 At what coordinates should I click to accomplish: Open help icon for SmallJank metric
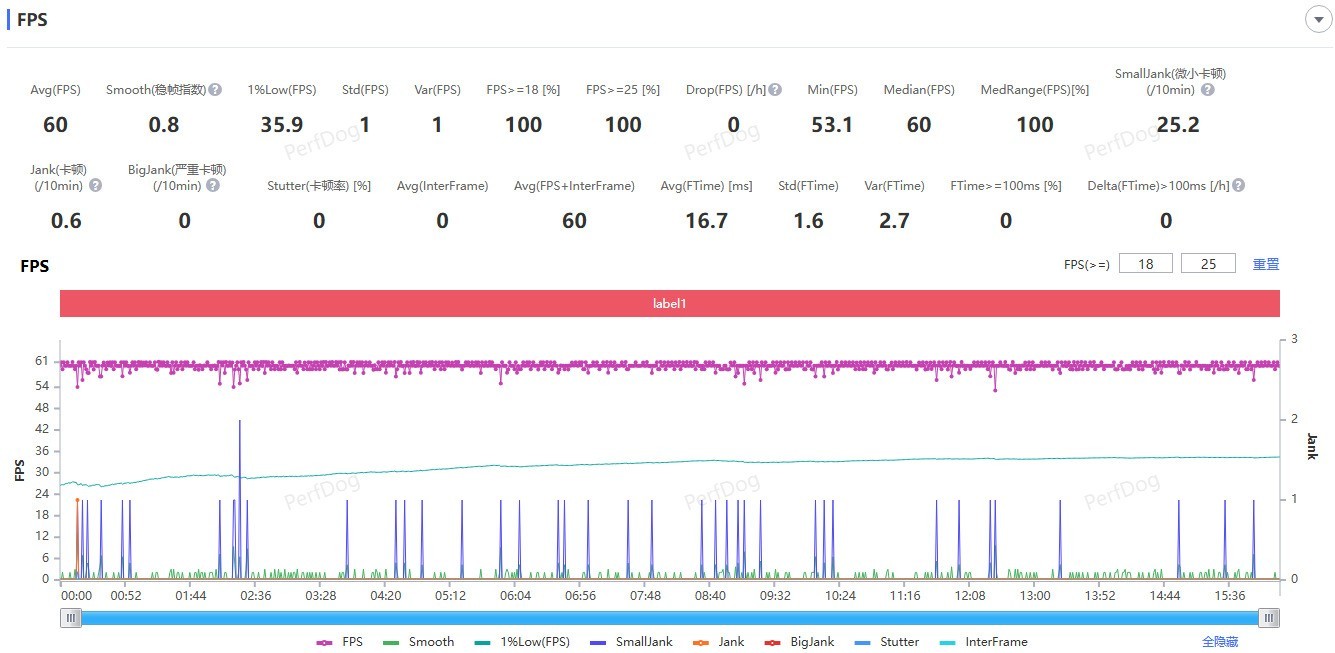point(1207,90)
